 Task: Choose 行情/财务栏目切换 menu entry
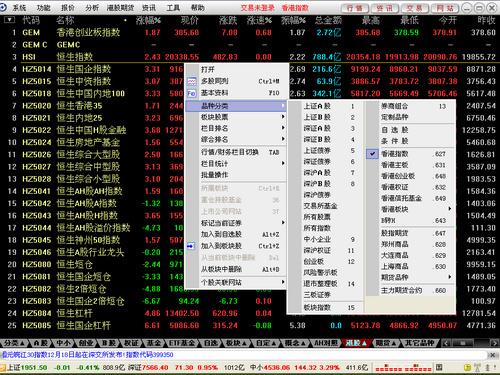pyautogui.click(x=236, y=152)
